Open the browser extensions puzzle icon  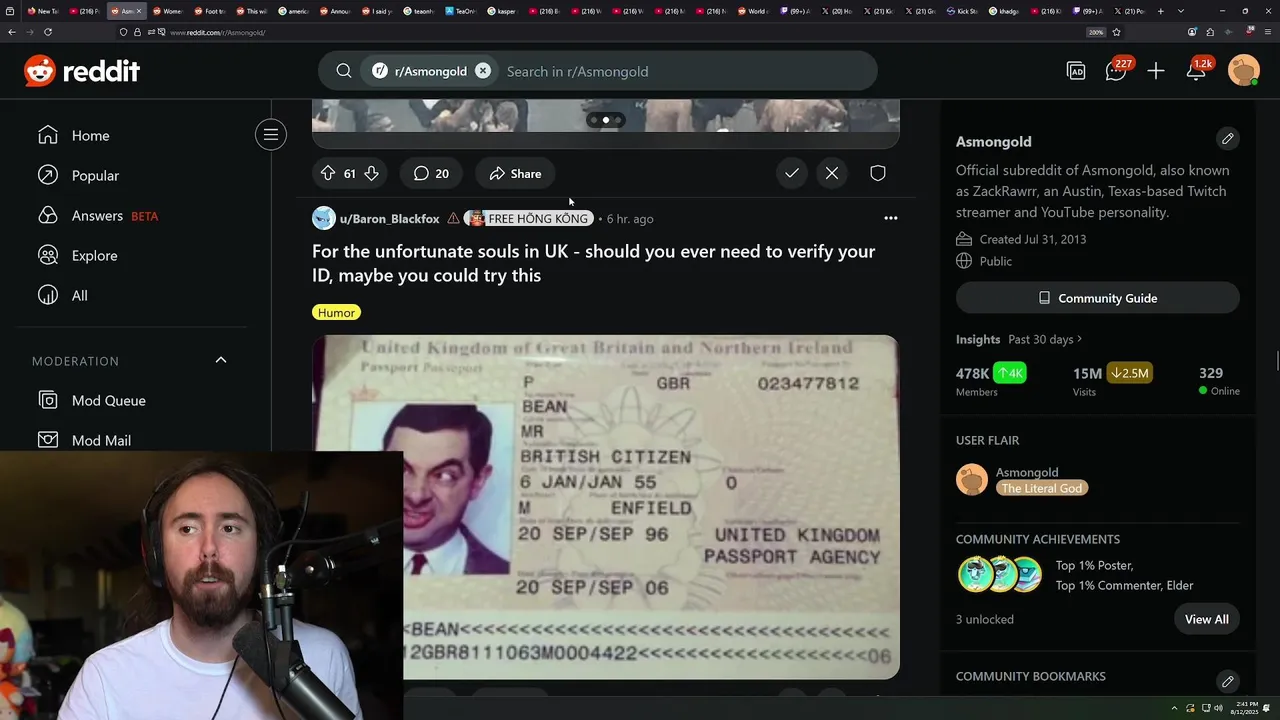[1211, 32]
